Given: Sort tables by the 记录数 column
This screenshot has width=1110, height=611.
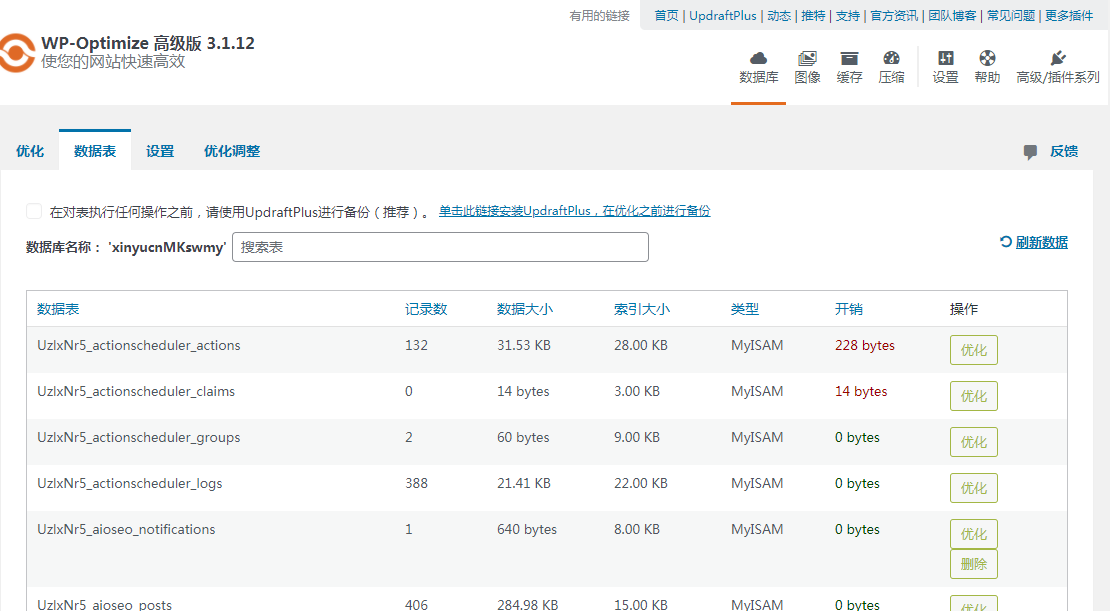Looking at the screenshot, I should click(x=427, y=309).
